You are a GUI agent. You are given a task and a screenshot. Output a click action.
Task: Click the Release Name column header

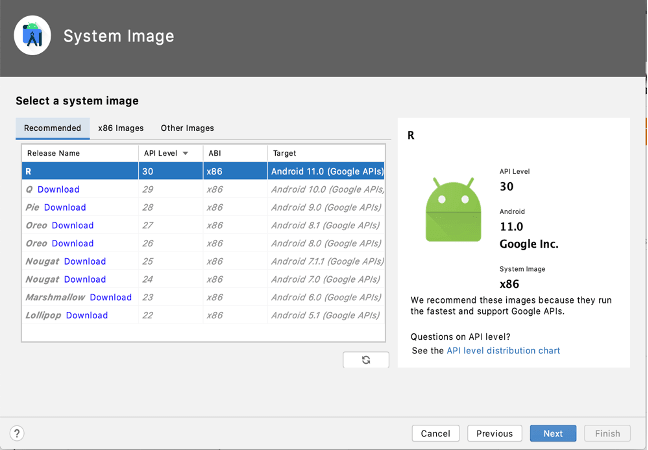(x=80, y=153)
